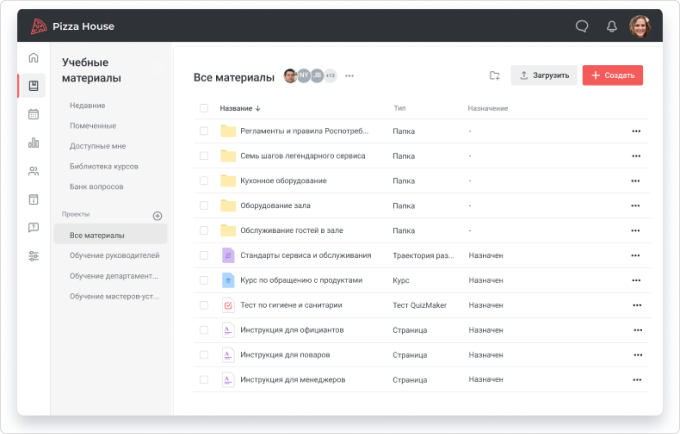This screenshot has height=434, width=680.
Task: Click the red Создать button
Action: (612, 75)
